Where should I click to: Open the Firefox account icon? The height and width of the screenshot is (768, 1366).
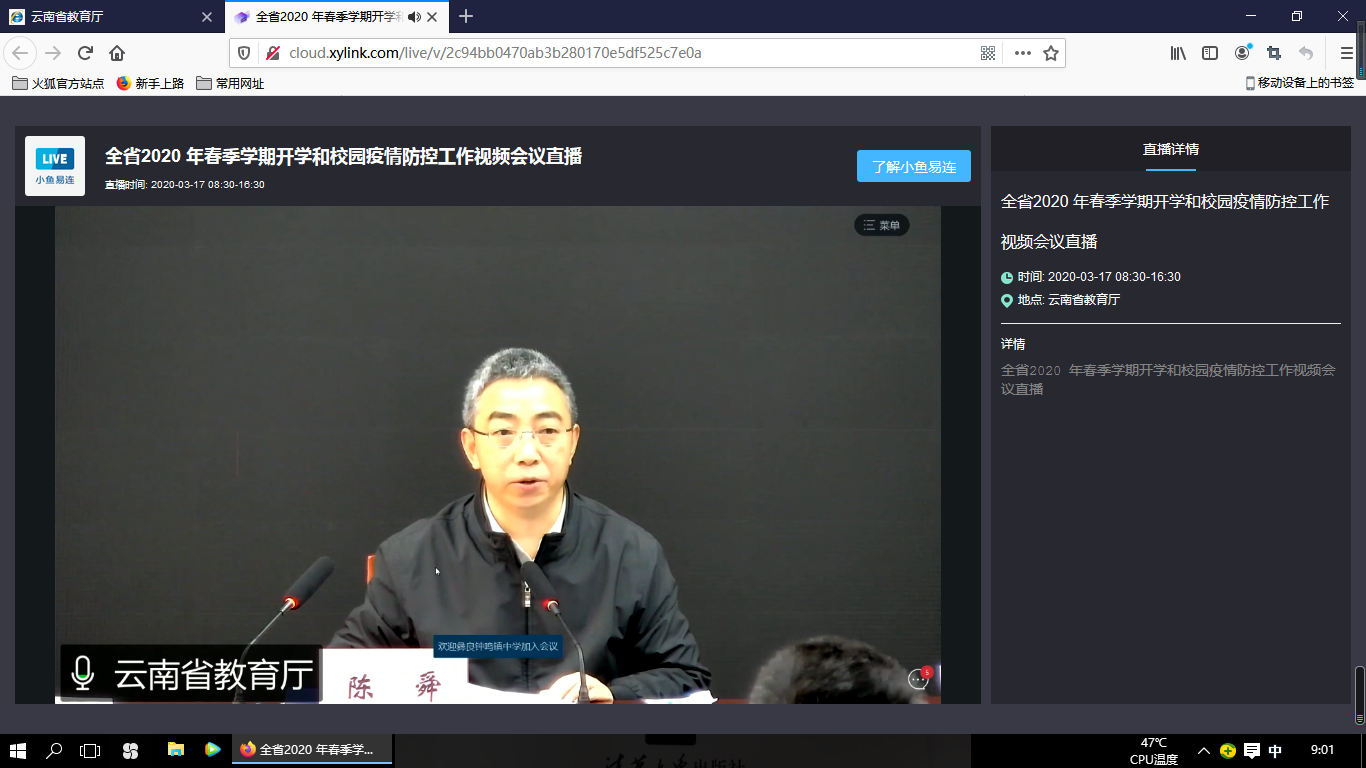pos(1242,53)
